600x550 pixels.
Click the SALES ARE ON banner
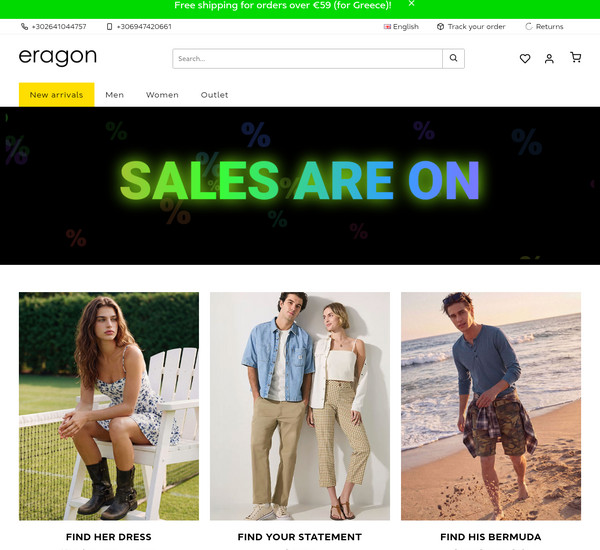click(x=300, y=186)
